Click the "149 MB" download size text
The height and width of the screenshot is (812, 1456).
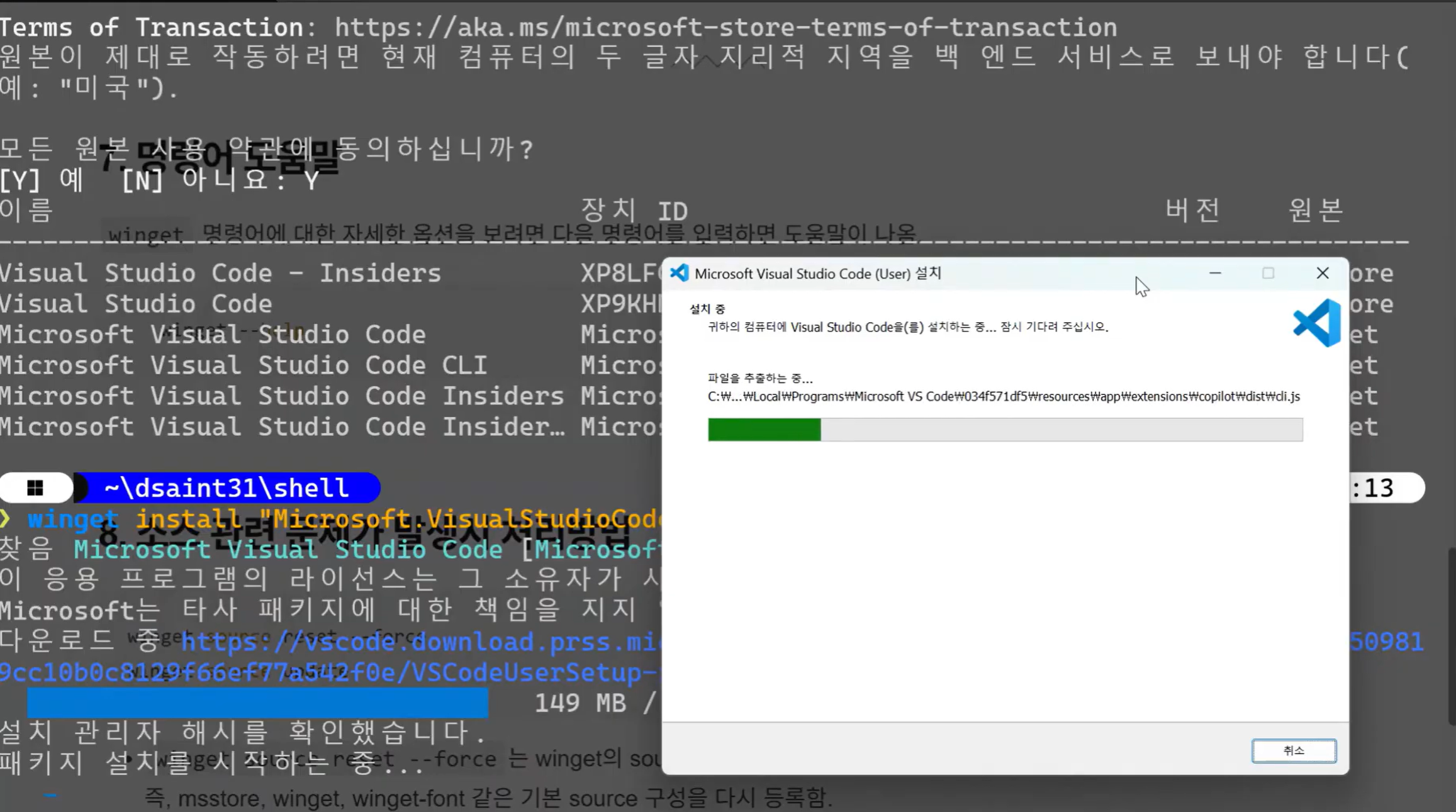point(580,703)
